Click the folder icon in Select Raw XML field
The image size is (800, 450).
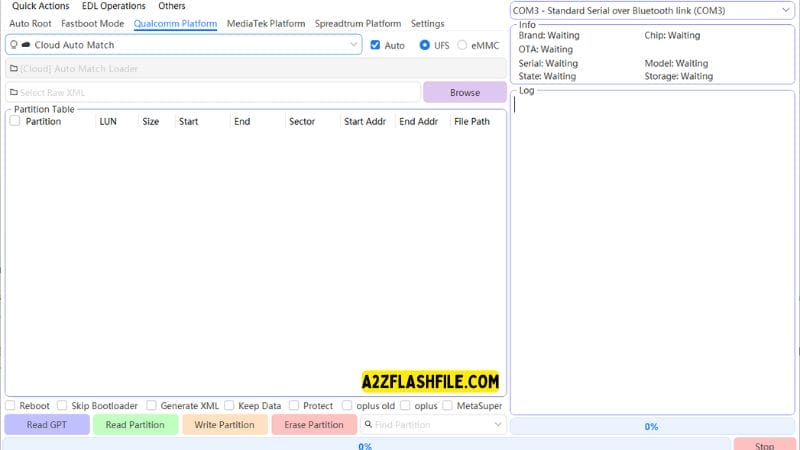pos(14,92)
